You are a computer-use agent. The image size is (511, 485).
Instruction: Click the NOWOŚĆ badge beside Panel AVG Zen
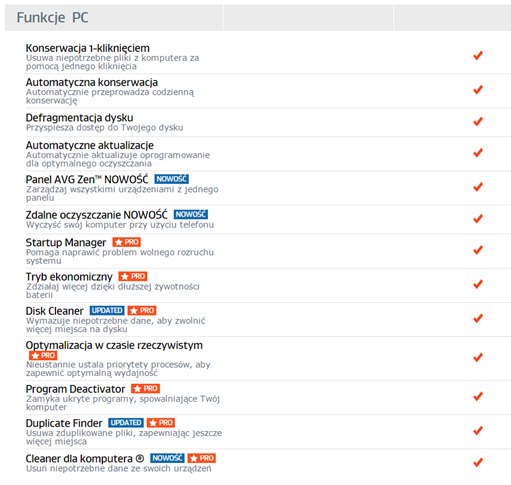point(172,179)
